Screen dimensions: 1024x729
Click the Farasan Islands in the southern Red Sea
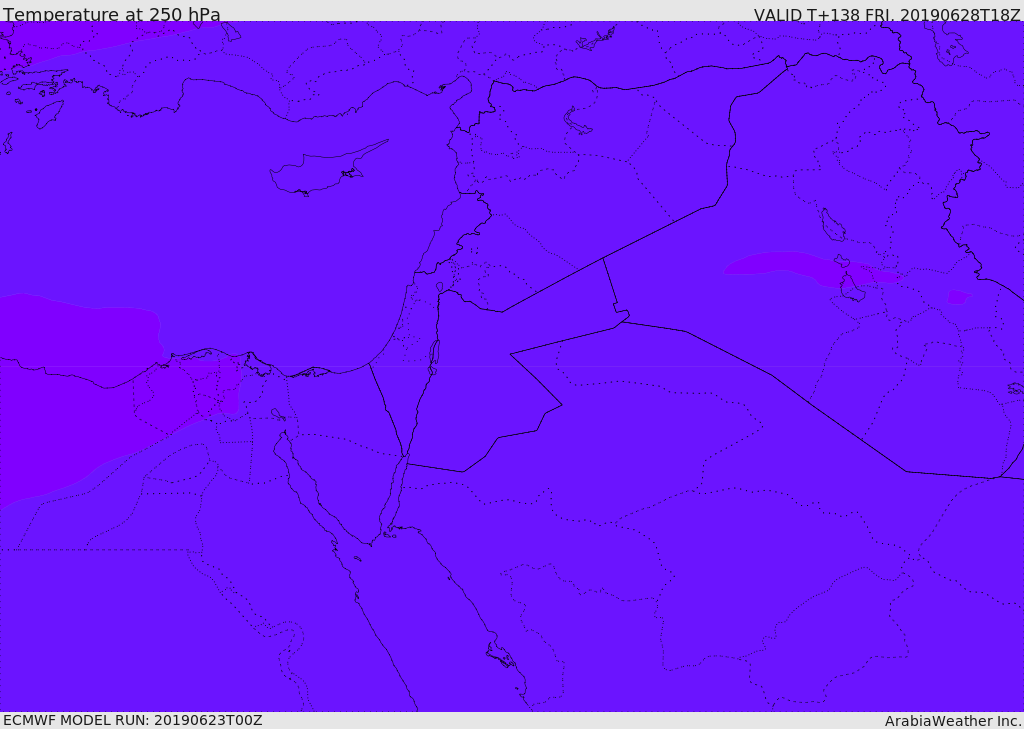[x=501, y=655]
